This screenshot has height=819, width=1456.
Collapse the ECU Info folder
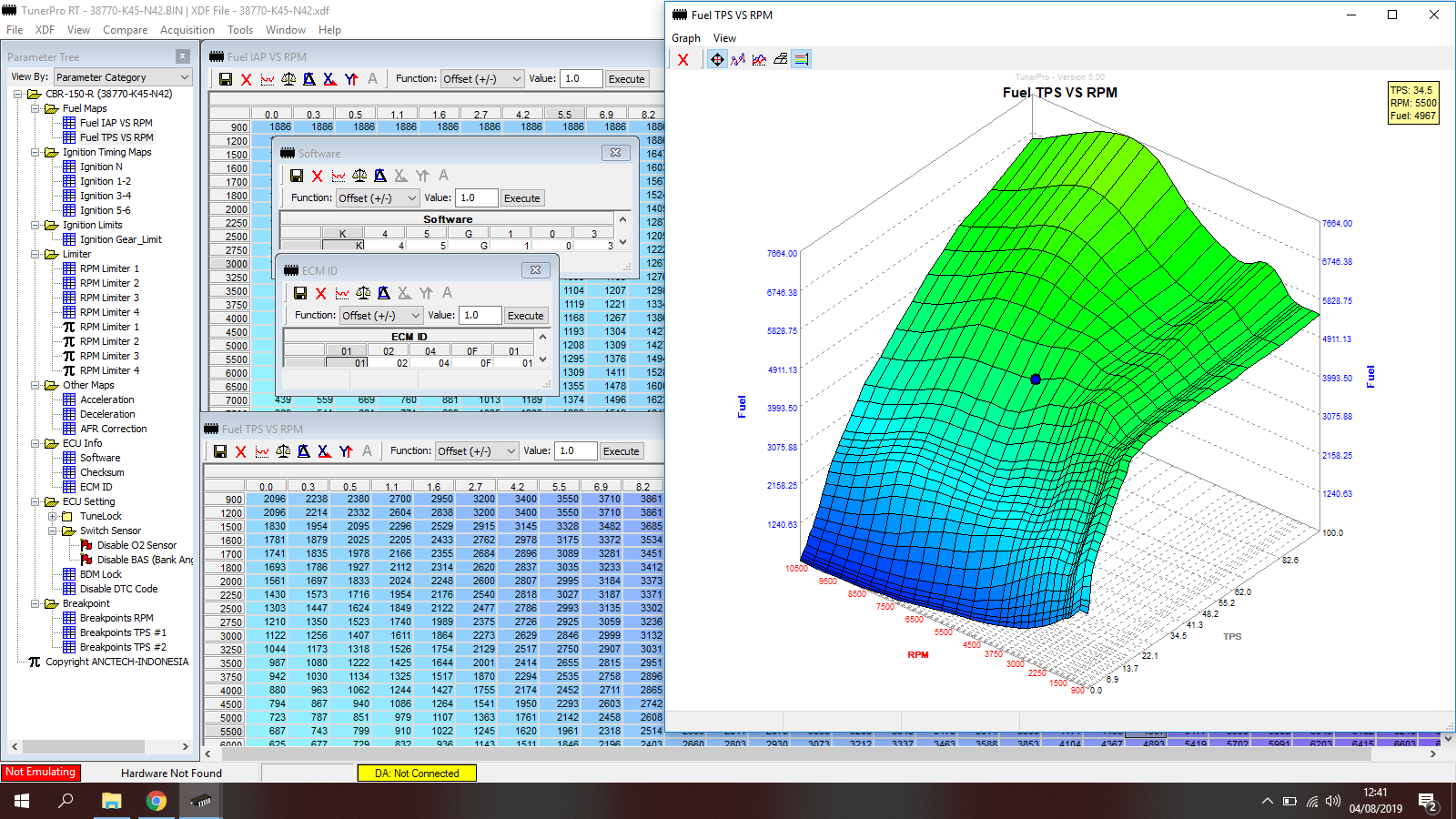pyautogui.click(x=35, y=443)
